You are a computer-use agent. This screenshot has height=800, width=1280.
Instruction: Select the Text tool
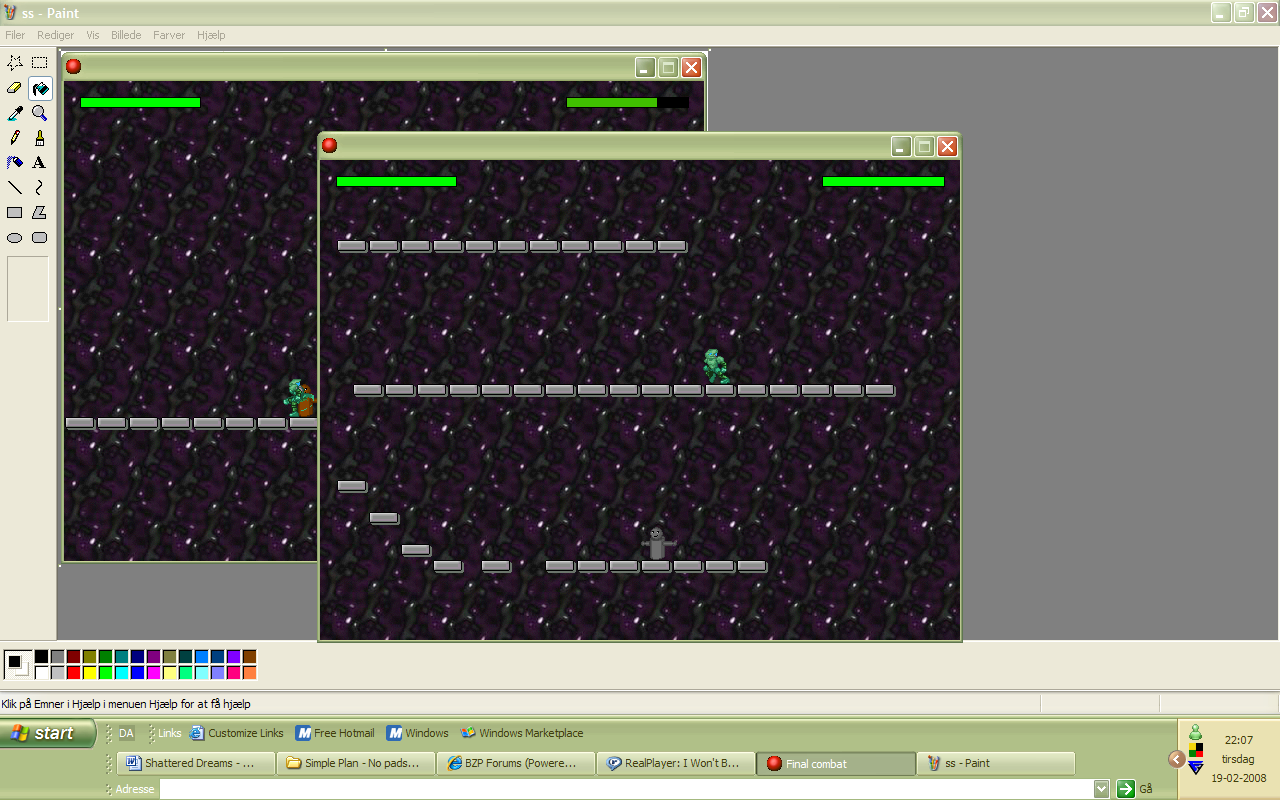pos(40,162)
